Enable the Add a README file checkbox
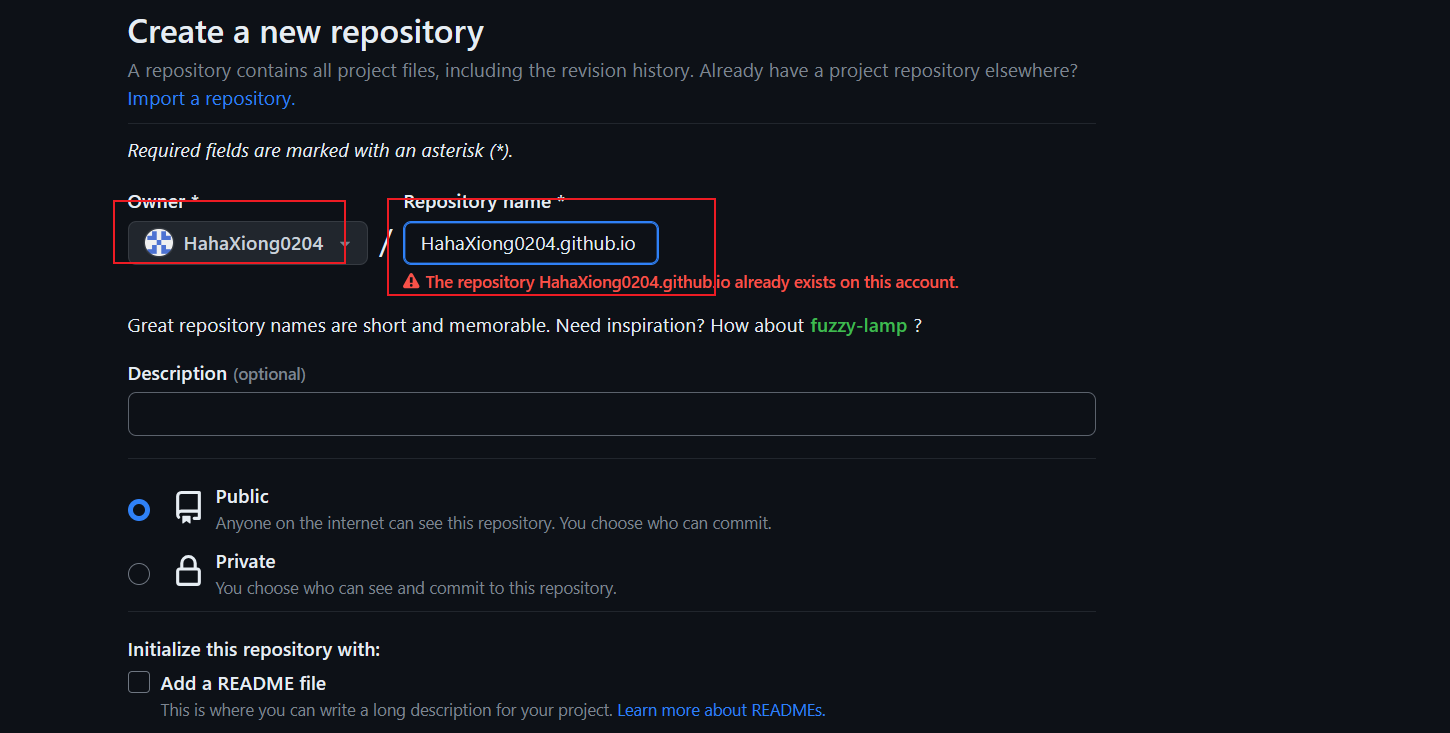This screenshot has height=733, width=1450. [x=139, y=683]
